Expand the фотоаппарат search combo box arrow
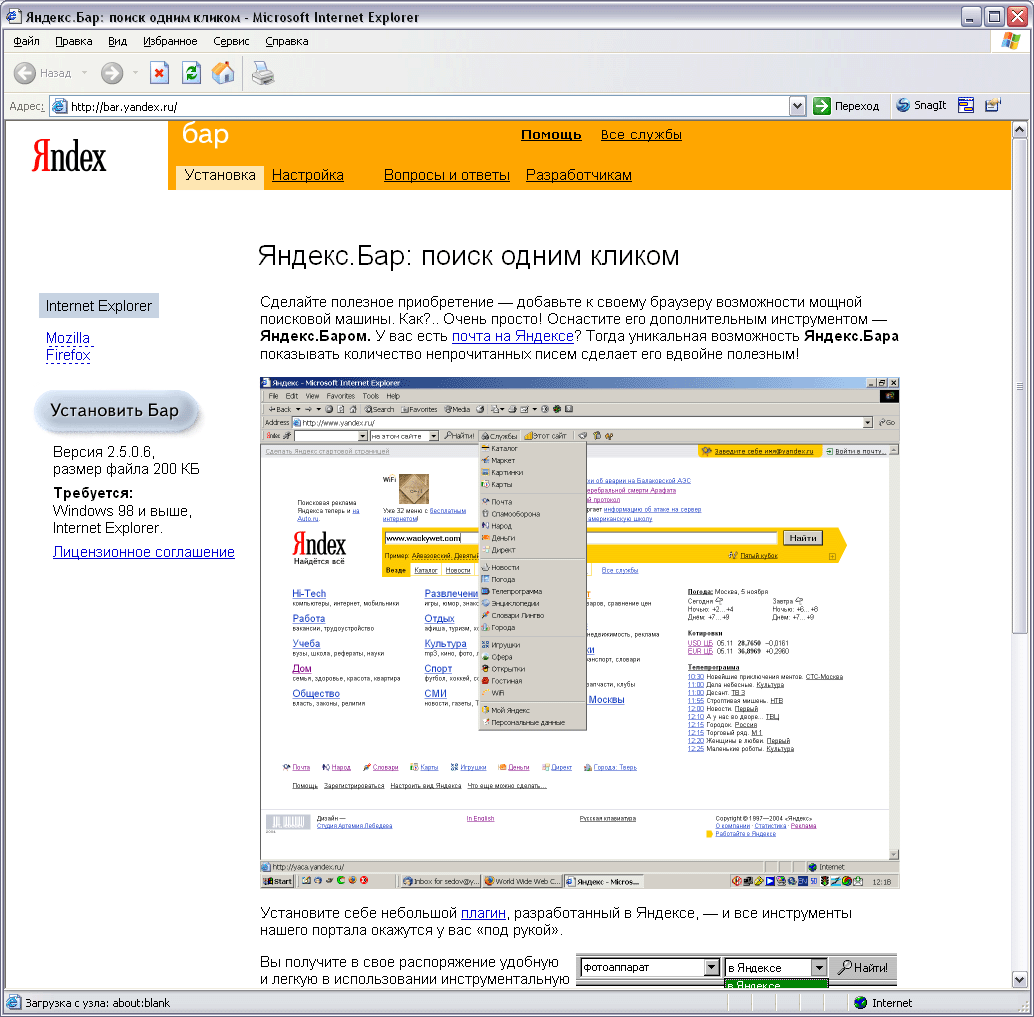 point(711,968)
